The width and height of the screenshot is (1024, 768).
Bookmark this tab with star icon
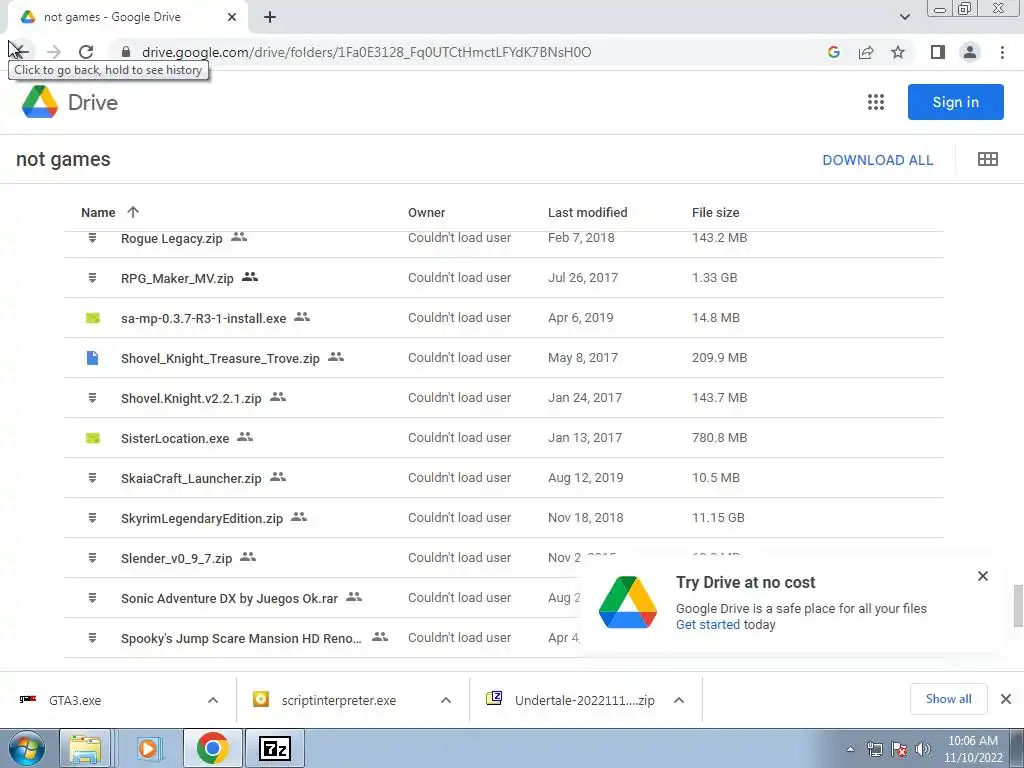898,52
